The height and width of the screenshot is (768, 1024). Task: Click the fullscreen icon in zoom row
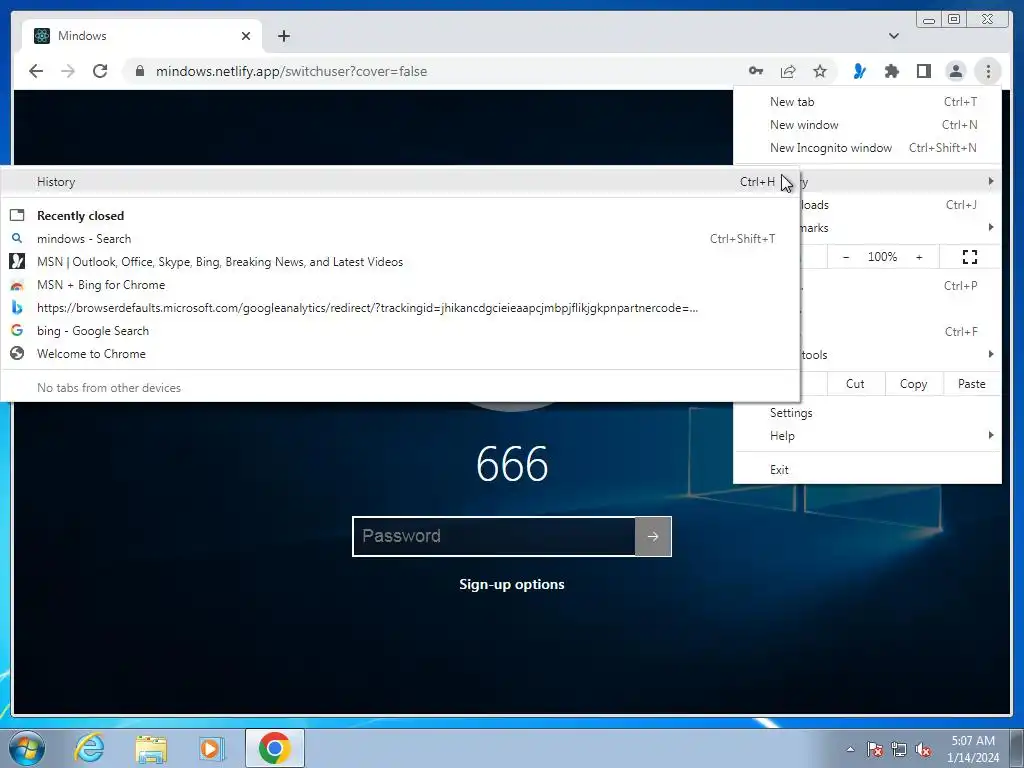pyautogui.click(x=970, y=257)
